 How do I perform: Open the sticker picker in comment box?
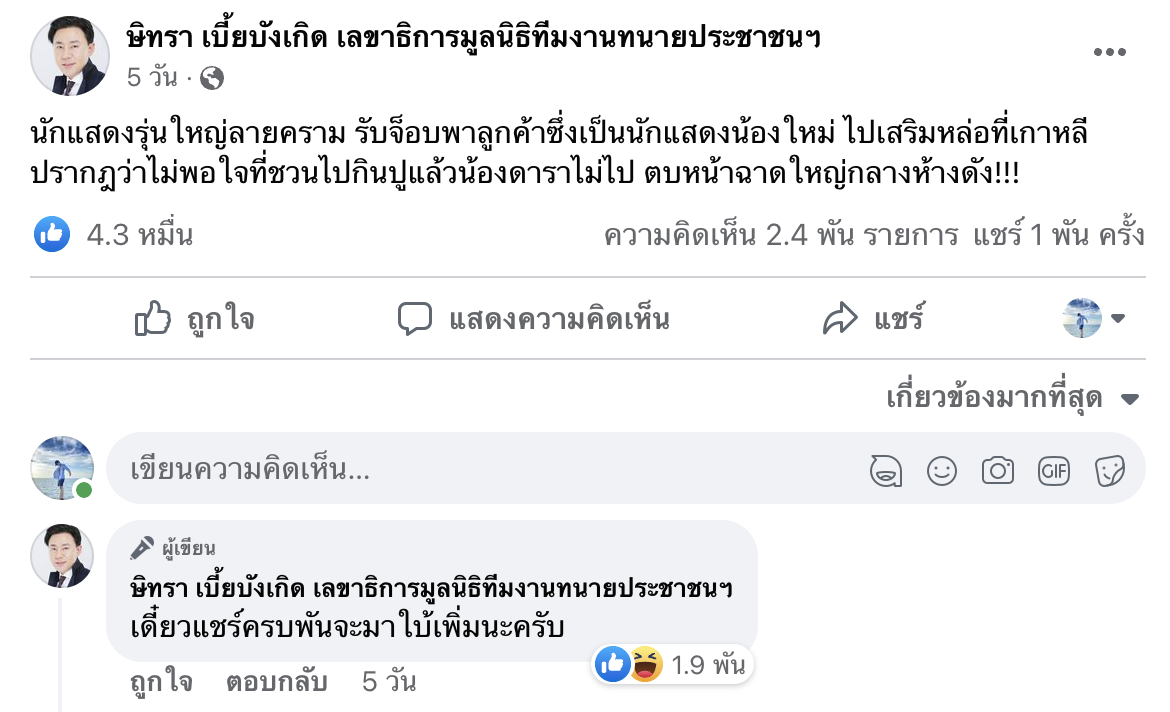1110,469
